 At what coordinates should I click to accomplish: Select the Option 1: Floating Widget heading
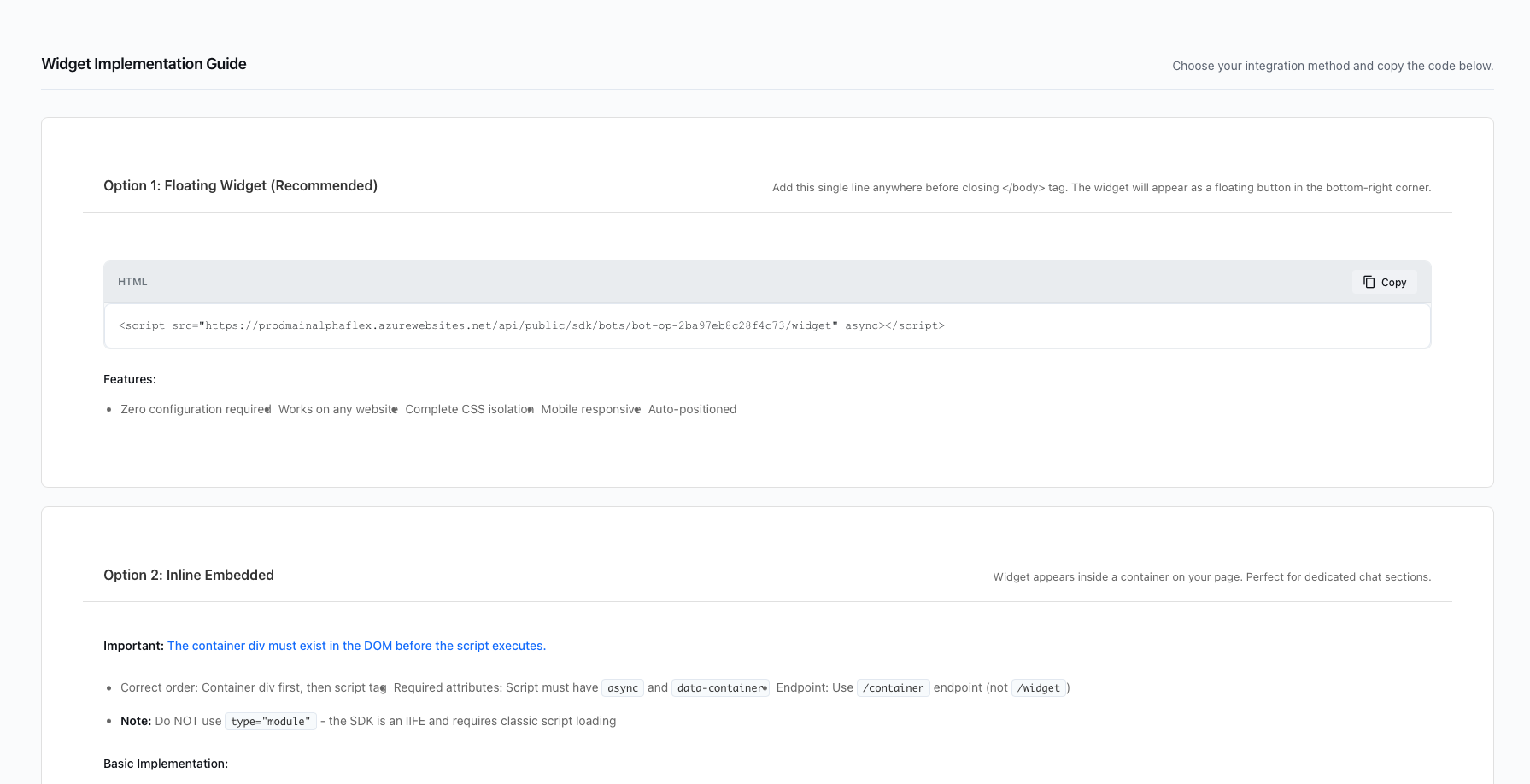240,185
